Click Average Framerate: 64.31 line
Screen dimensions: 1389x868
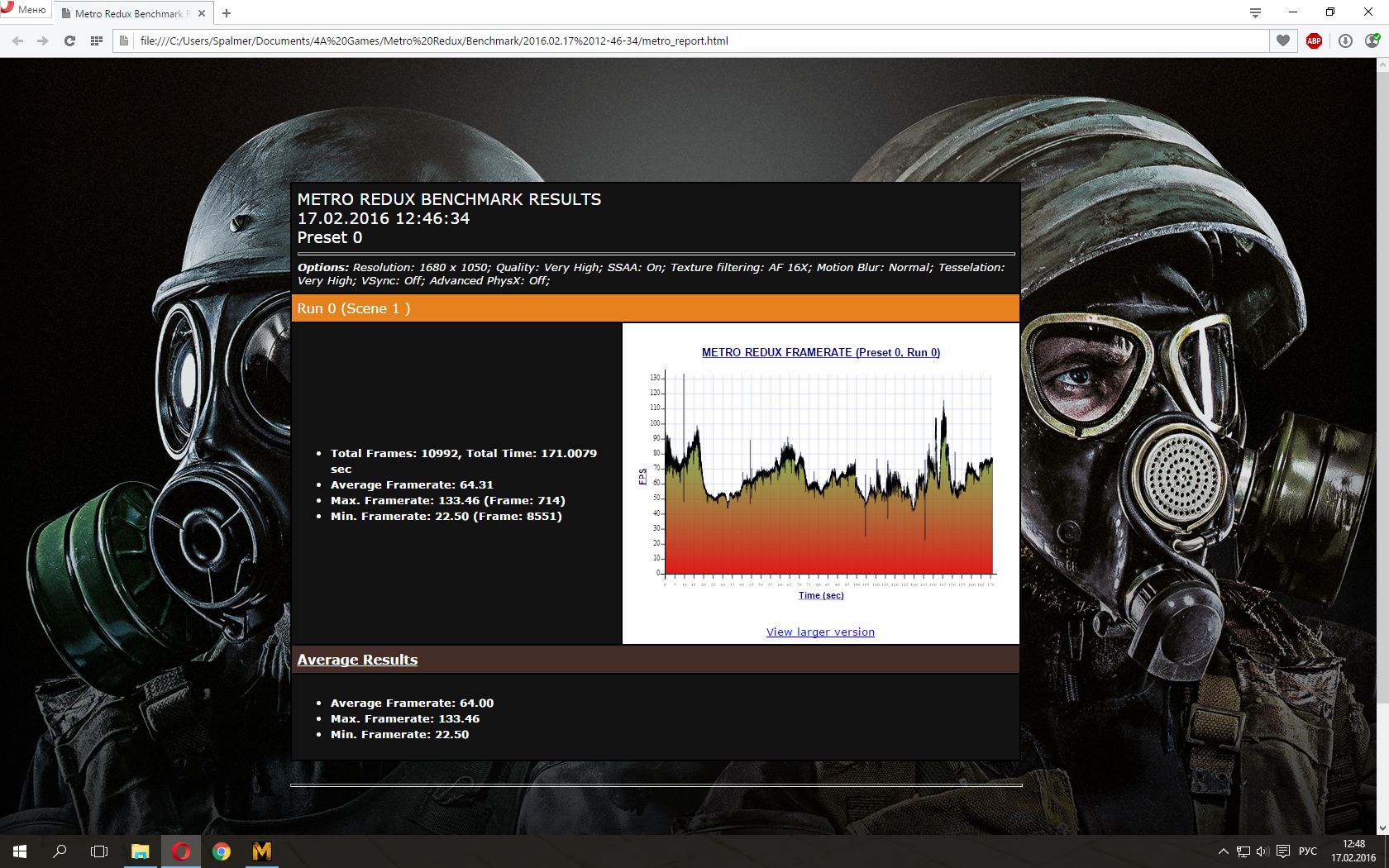(x=412, y=484)
